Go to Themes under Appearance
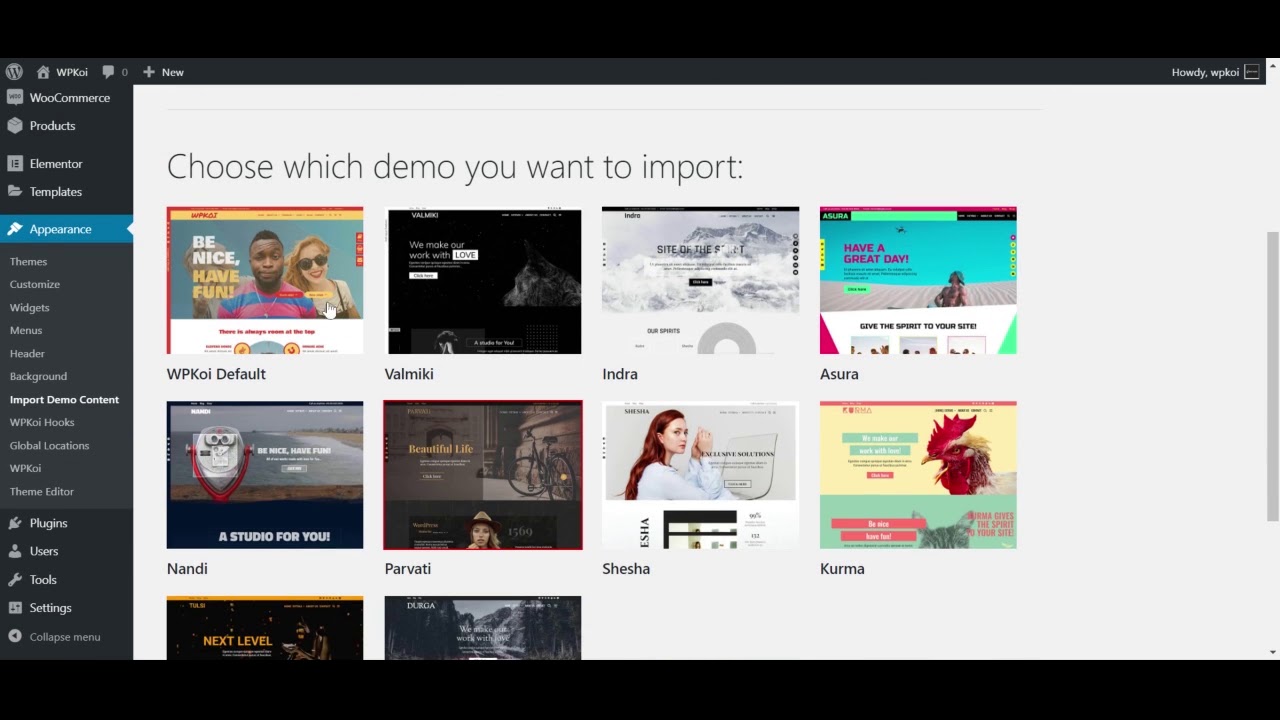The image size is (1280, 720). [28, 262]
